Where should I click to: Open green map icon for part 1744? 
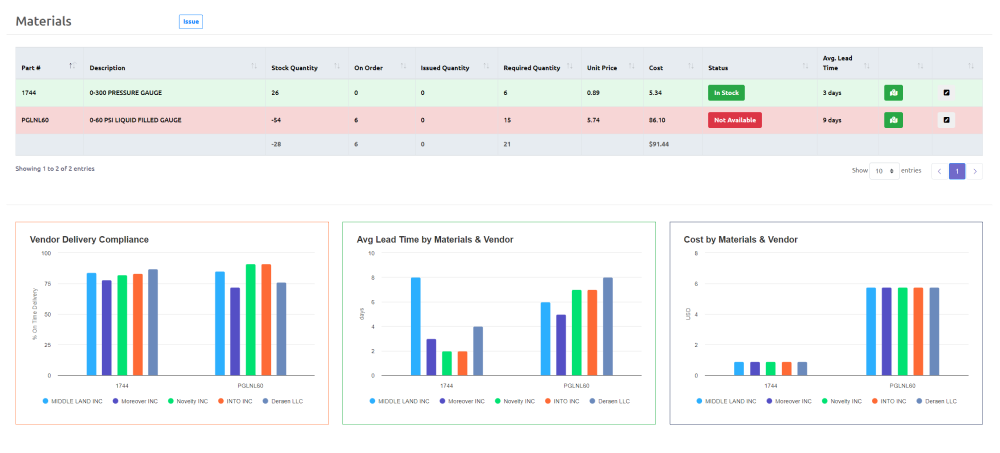pos(893,93)
